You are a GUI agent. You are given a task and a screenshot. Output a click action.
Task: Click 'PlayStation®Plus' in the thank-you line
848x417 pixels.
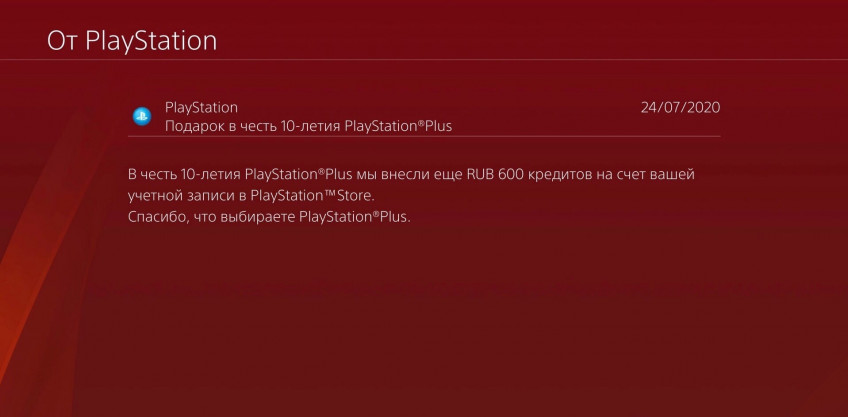[355, 217]
